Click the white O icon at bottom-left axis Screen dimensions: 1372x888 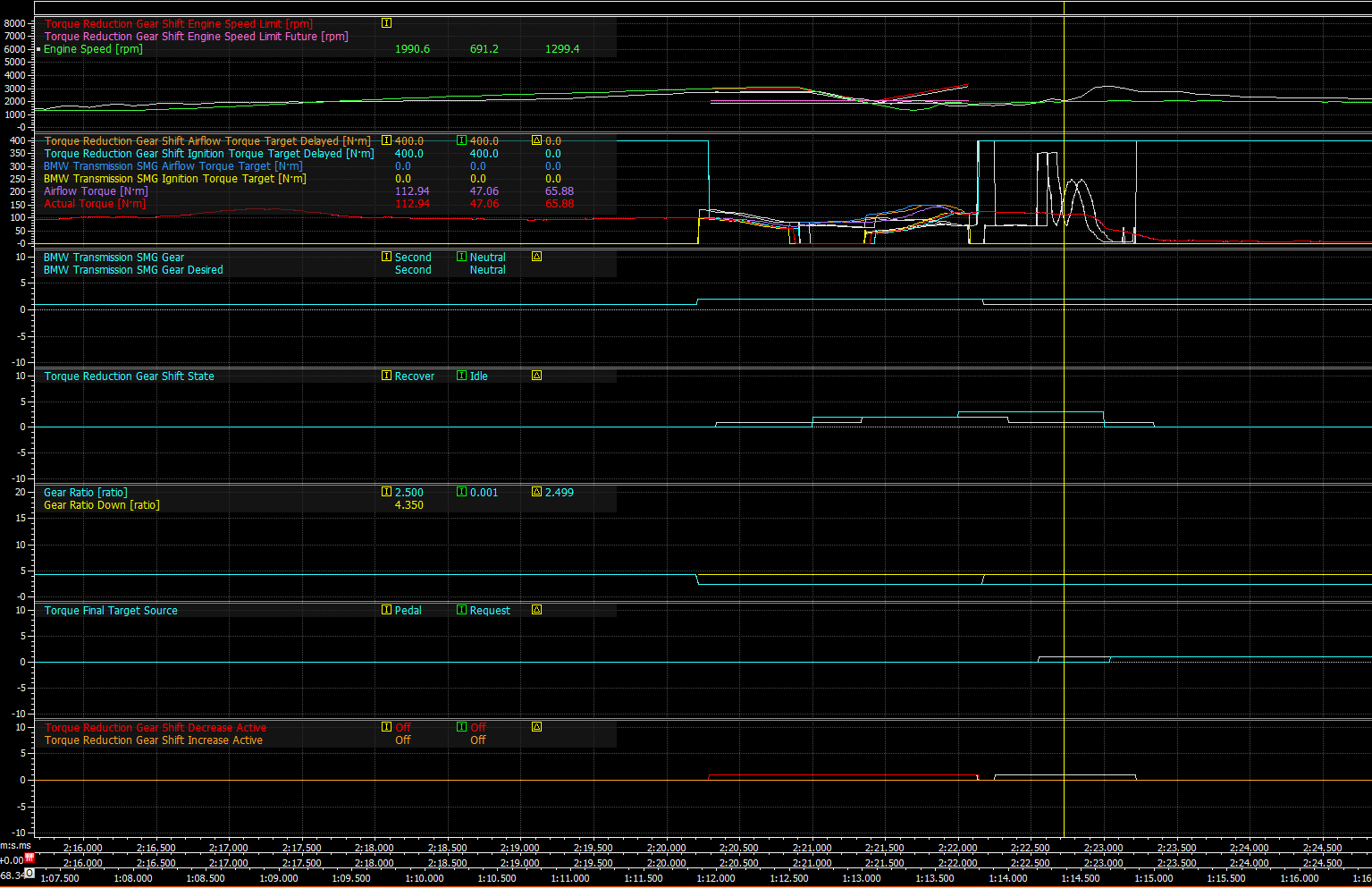(x=29, y=873)
